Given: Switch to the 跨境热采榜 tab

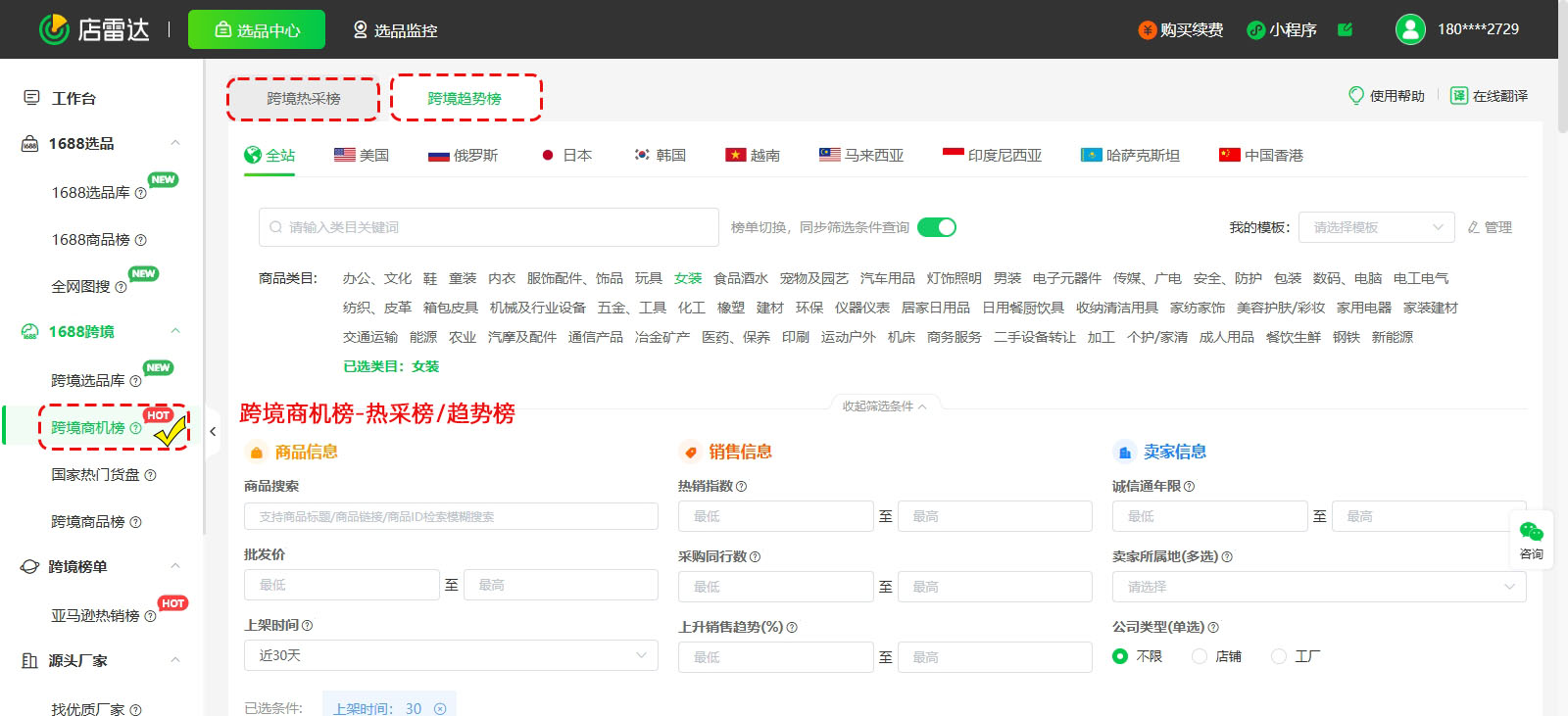Looking at the screenshot, I should [304, 99].
